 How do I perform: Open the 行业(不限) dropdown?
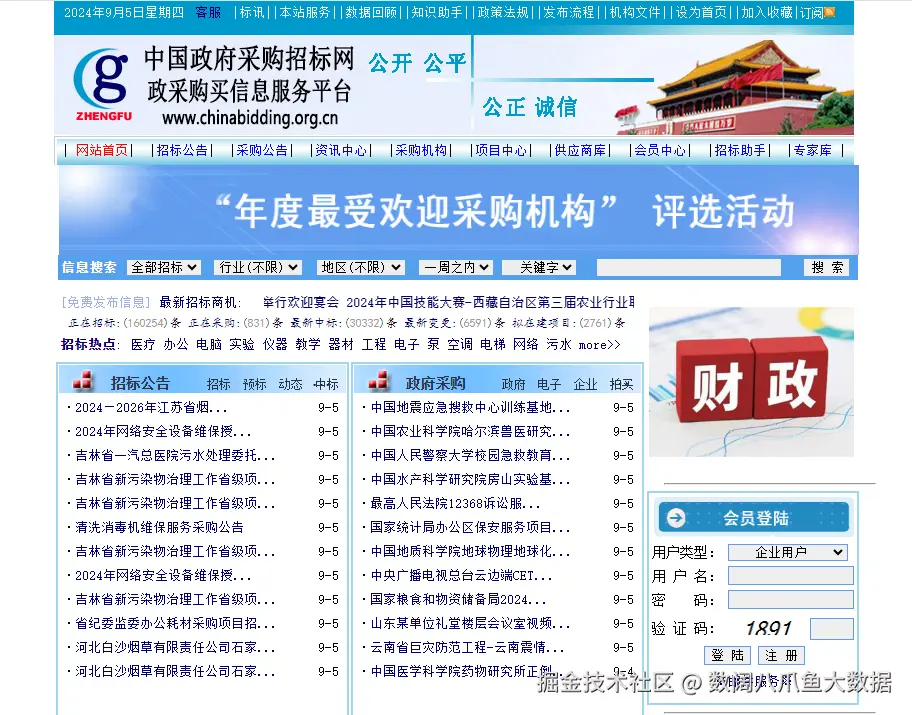click(x=258, y=267)
